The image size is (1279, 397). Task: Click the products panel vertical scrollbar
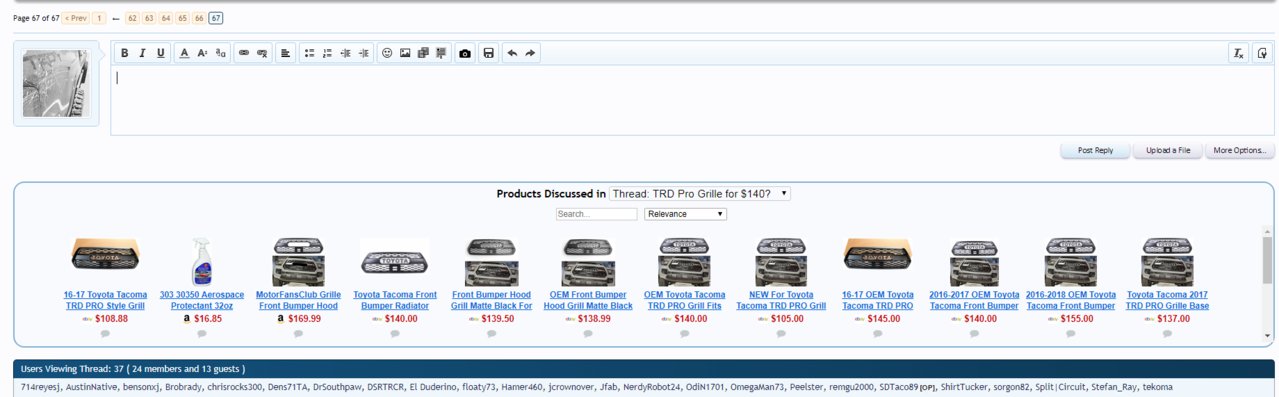click(x=1267, y=285)
